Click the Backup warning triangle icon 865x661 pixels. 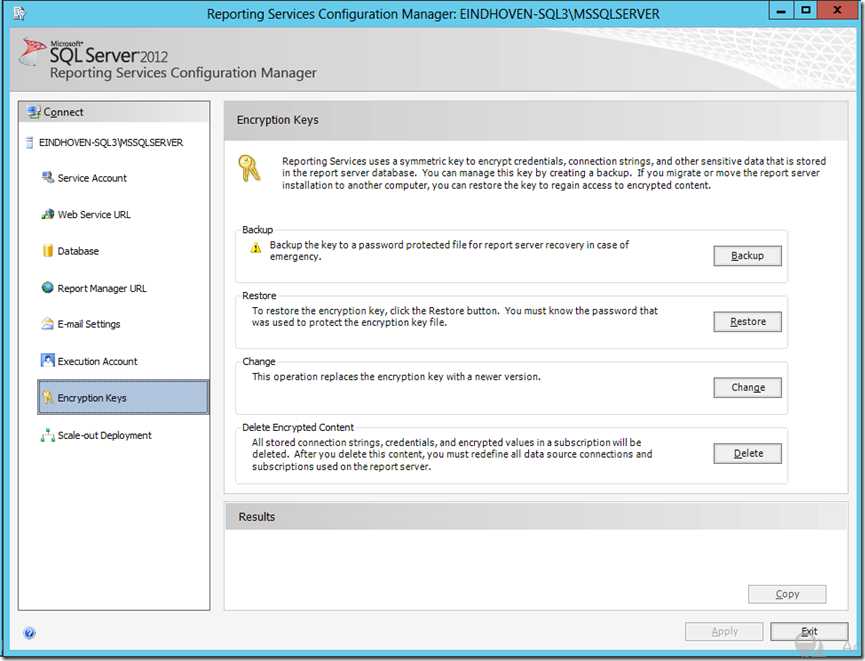point(256,248)
